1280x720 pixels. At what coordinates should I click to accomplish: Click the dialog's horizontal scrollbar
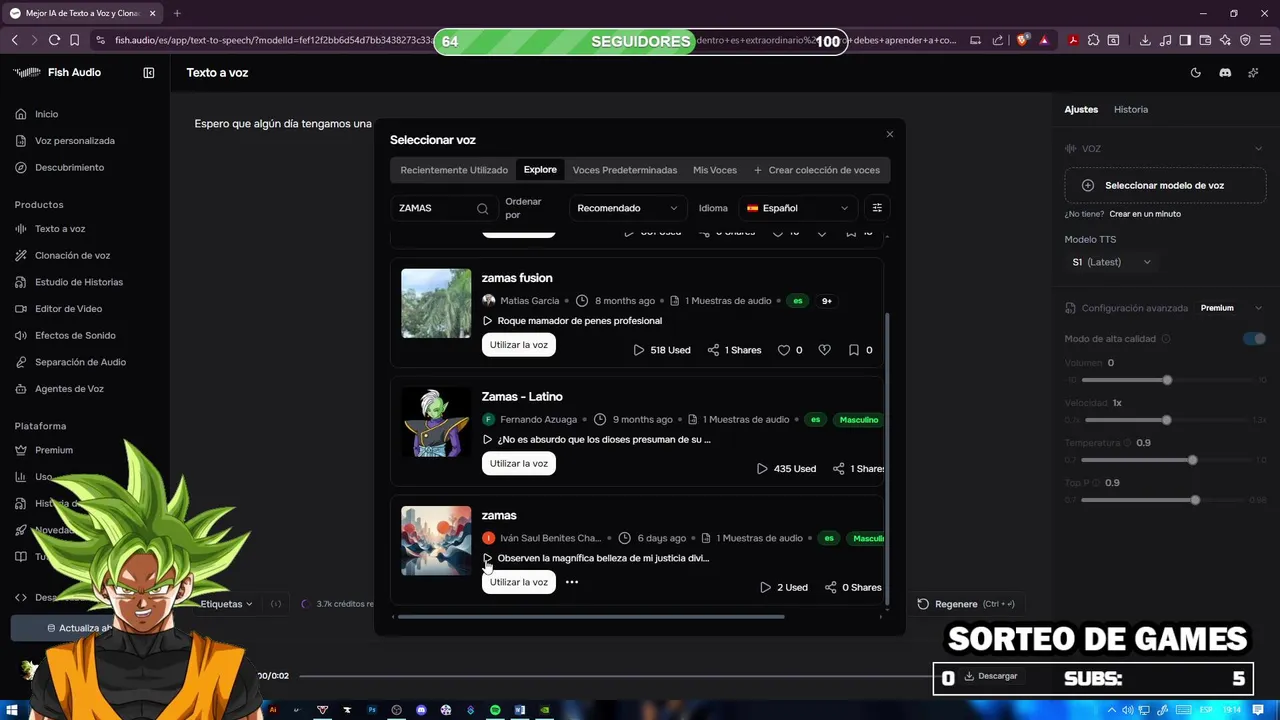tap(591, 617)
